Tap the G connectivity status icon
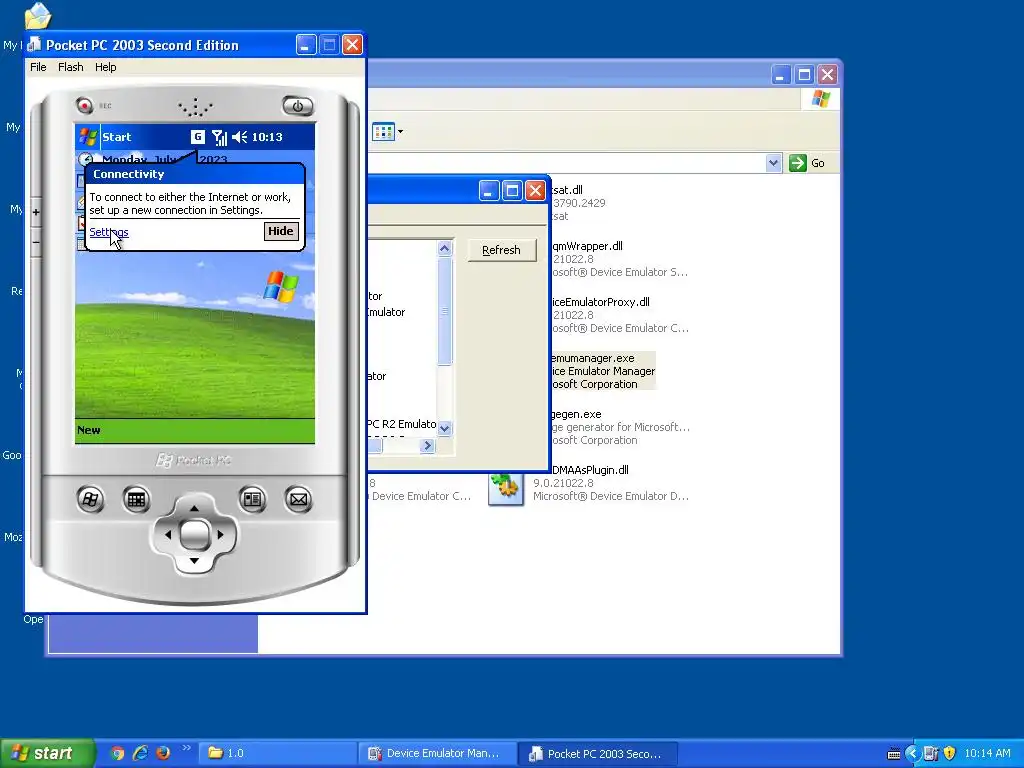The image size is (1024, 768). coord(198,136)
